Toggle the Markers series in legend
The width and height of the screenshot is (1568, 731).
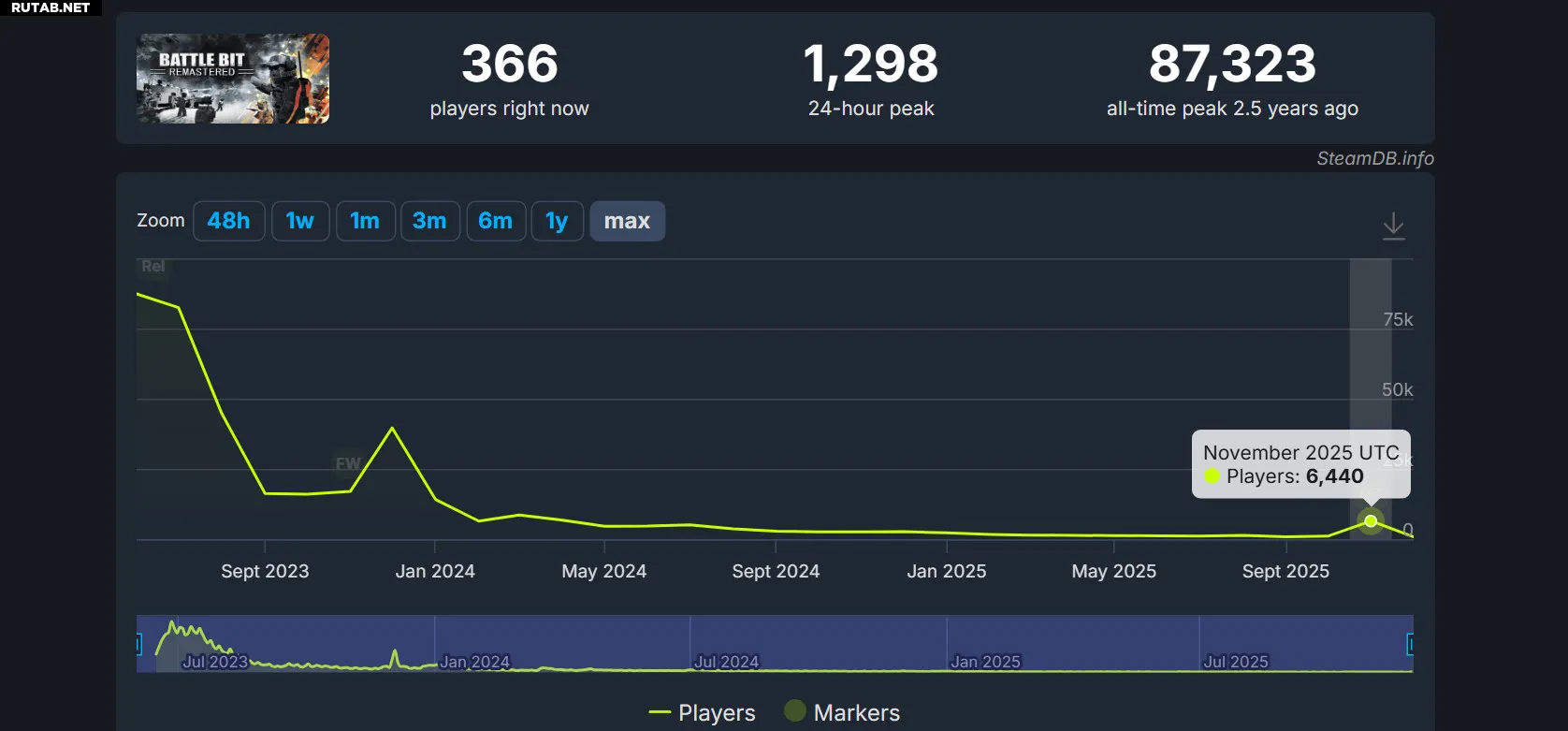[842, 712]
